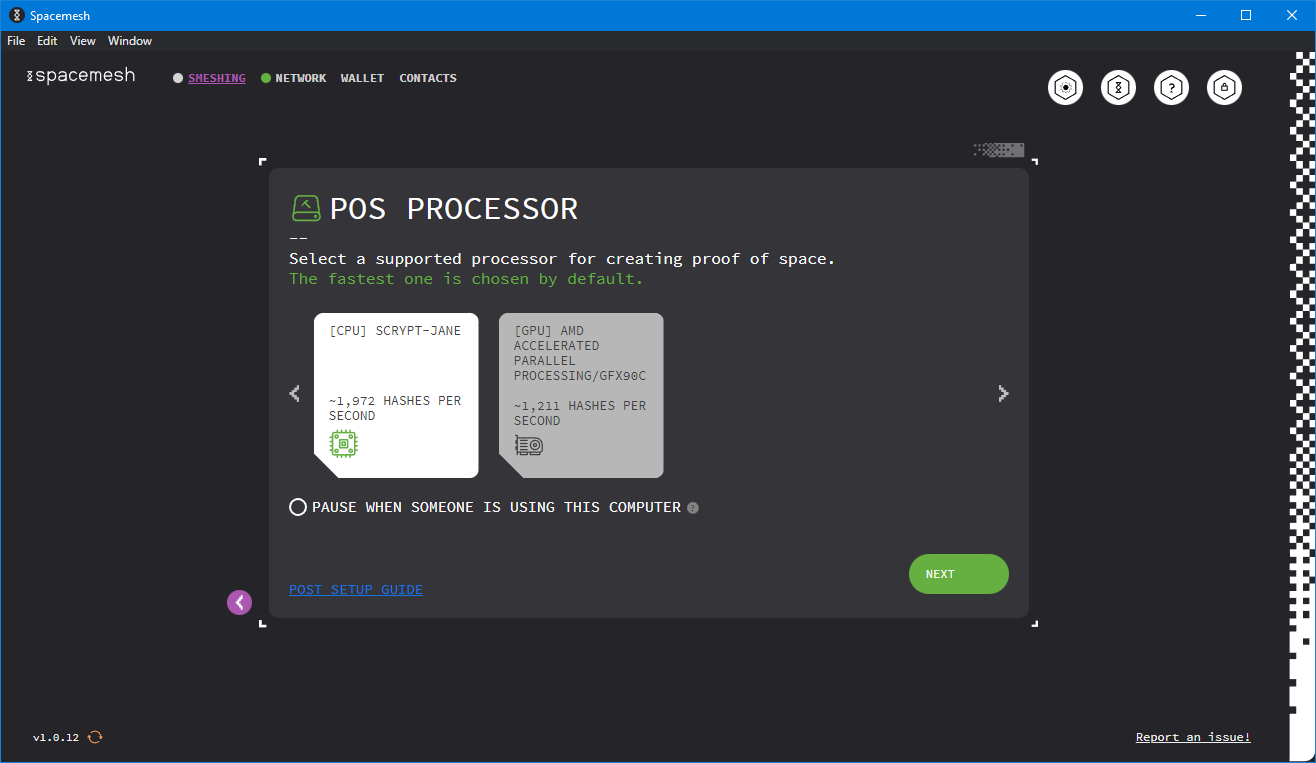Image resolution: width=1316 pixels, height=763 pixels.
Task: Maximize the Spacemesh window
Action: 1246,15
